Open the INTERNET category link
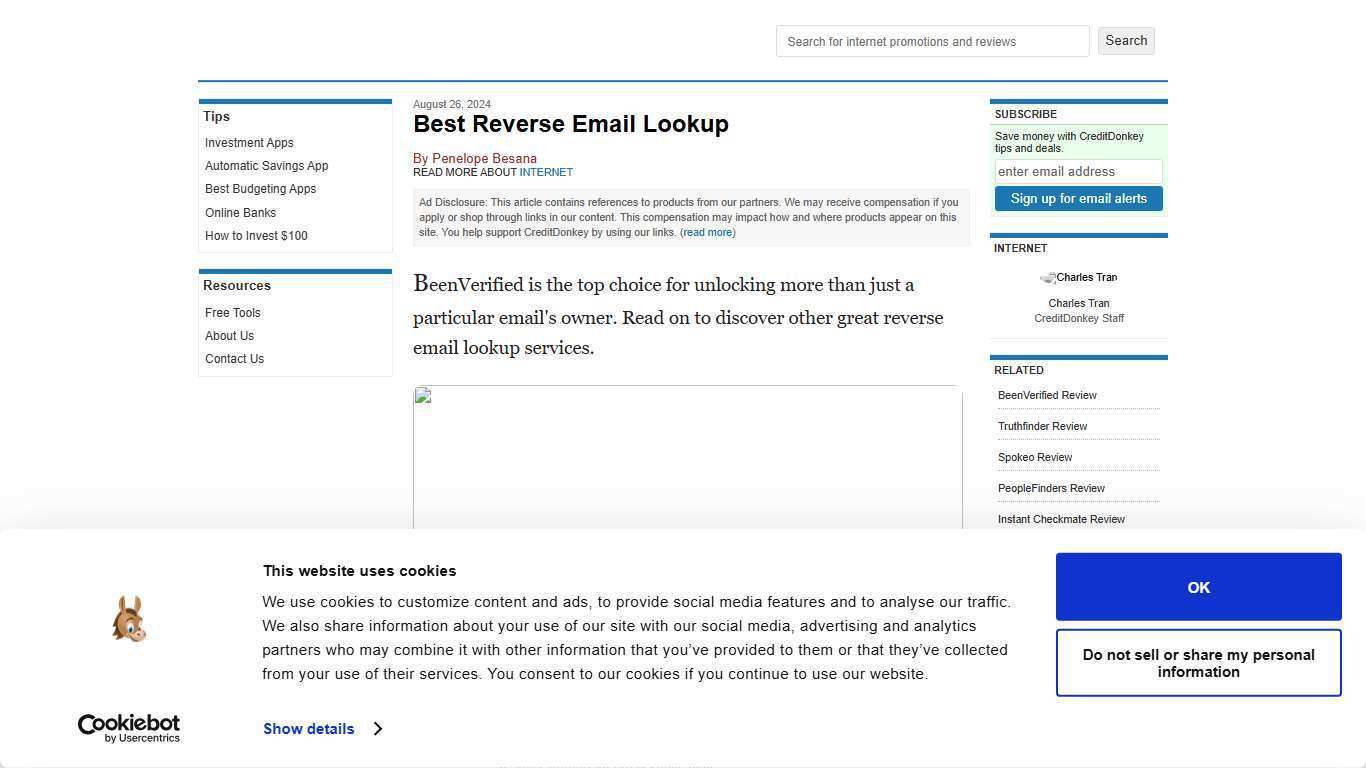1366x768 pixels. click(546, 171)
